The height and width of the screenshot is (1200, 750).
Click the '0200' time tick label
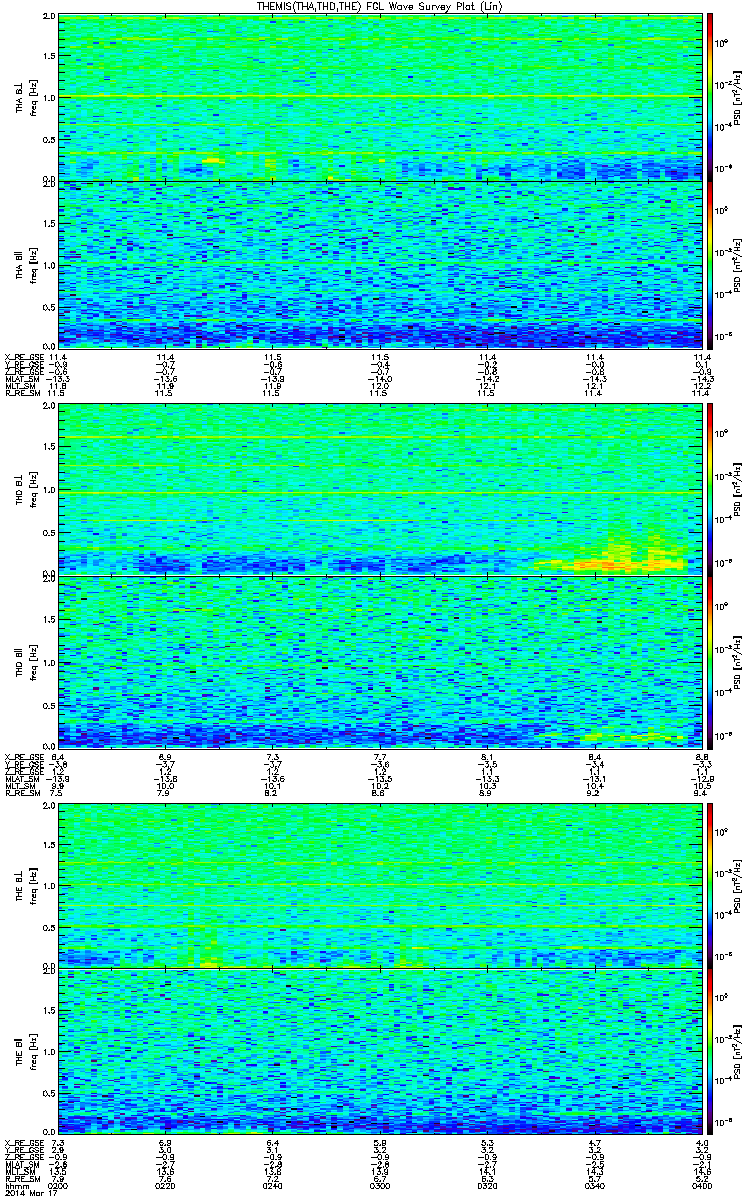click(58, 1185)
